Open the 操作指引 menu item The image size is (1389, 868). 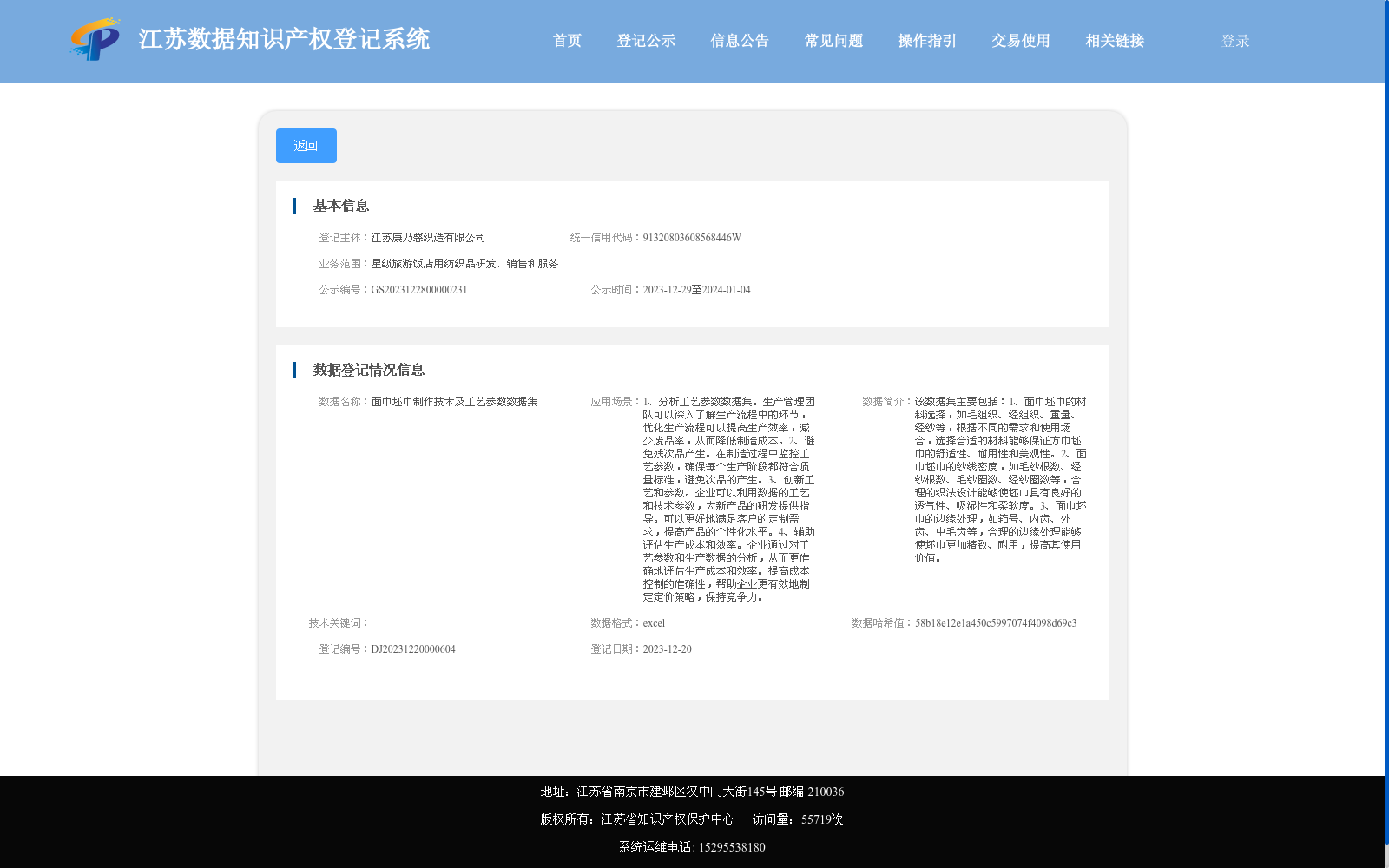coord(927,41)
